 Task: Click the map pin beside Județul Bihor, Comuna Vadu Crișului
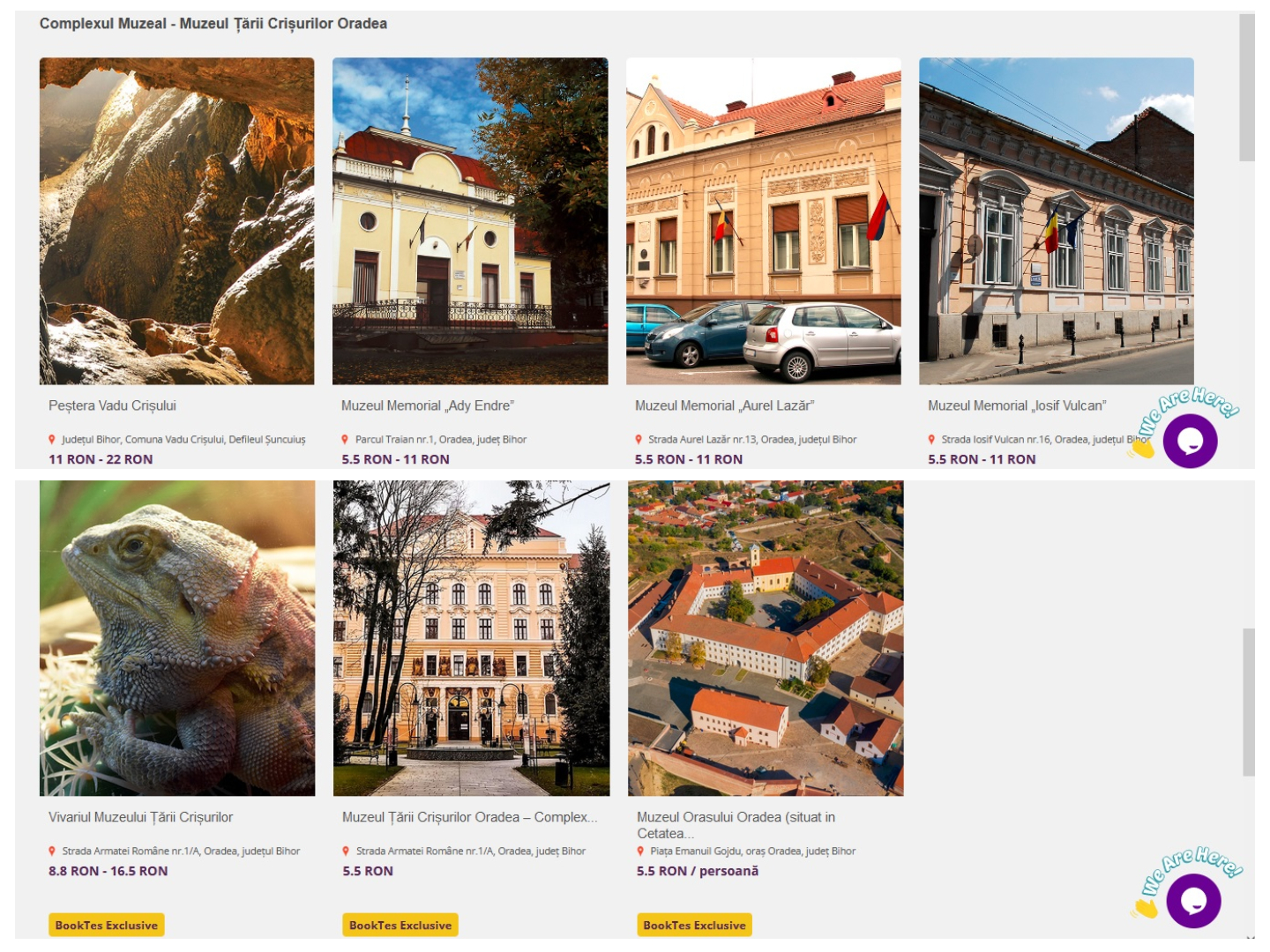point(52,439)
